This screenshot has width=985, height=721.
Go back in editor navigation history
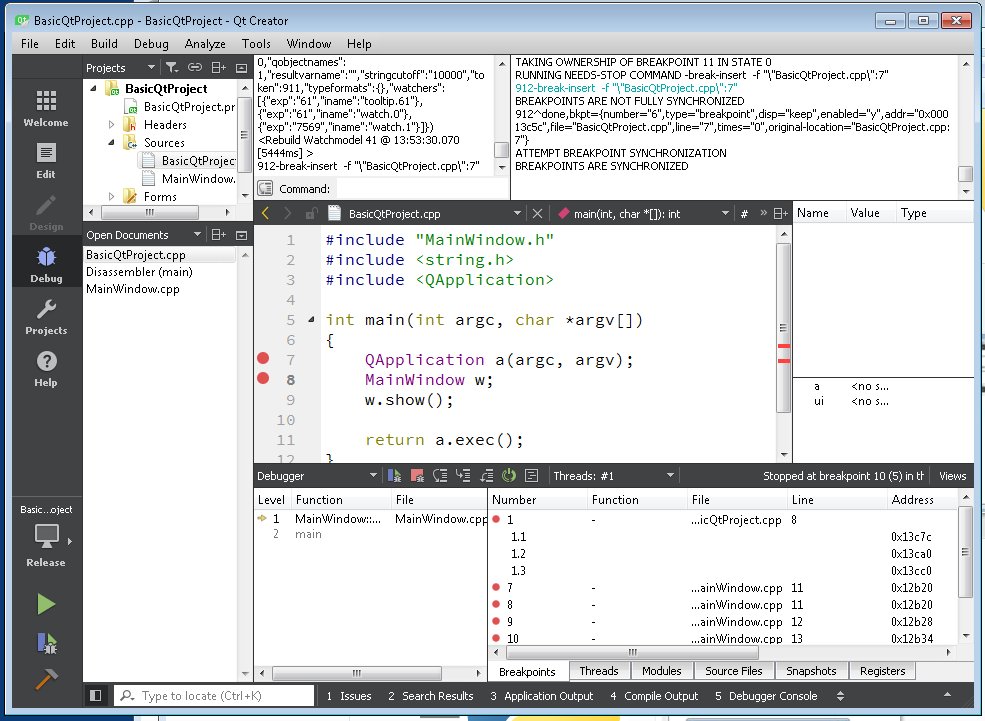click(265, 214)
